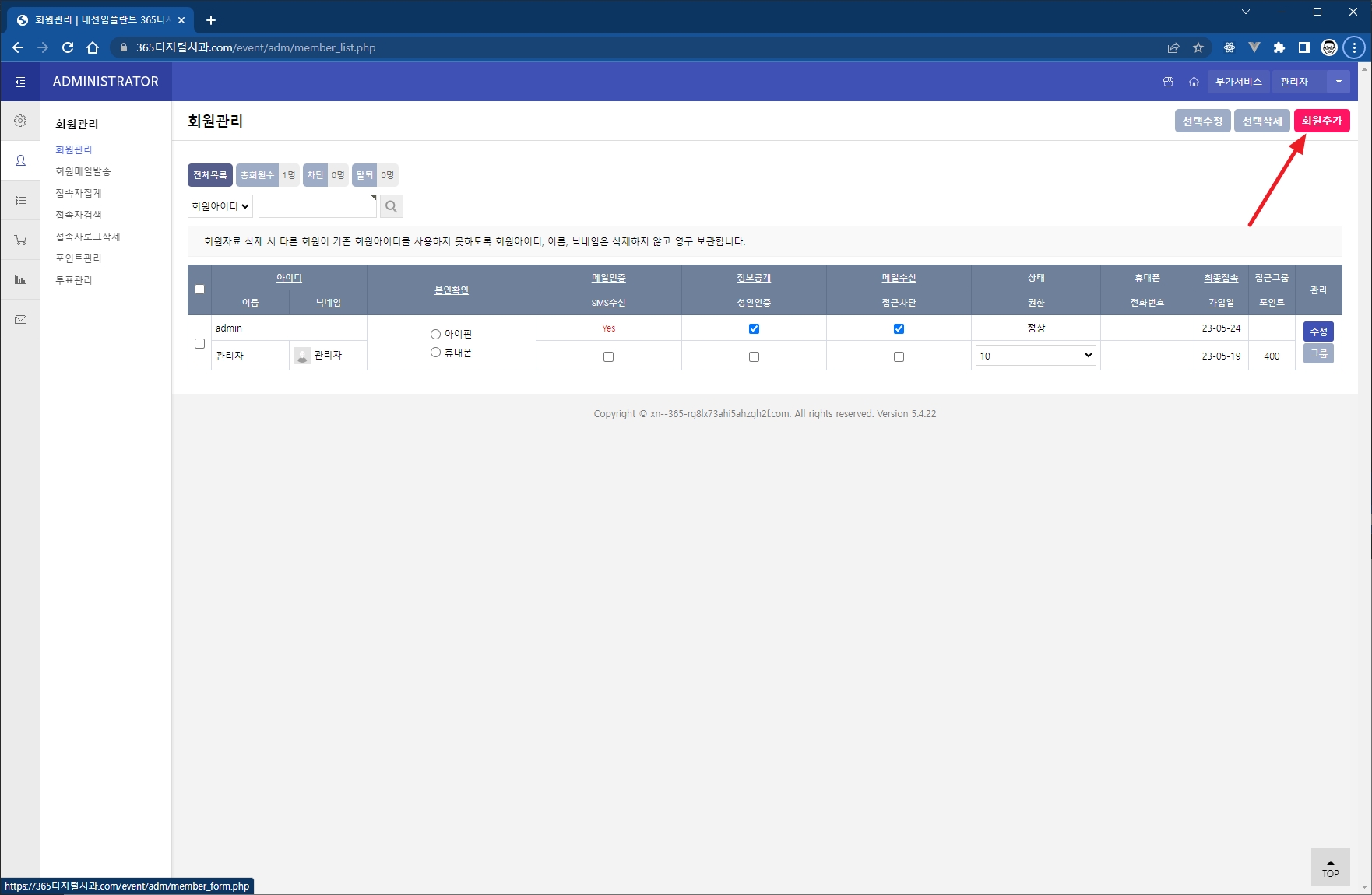Click the search text input field
The width and height of the screenshot is (1372, 895).
pyautogui.click(x=317, y=206)
